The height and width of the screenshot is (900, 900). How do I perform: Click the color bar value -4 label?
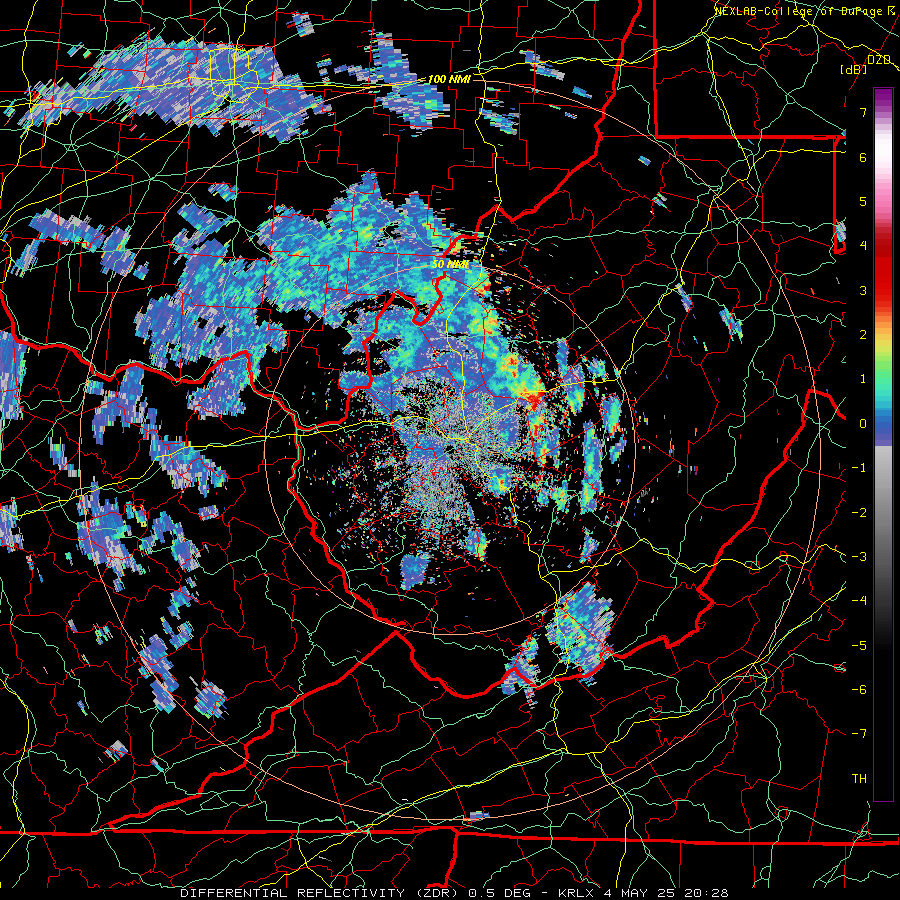[859, 601]
